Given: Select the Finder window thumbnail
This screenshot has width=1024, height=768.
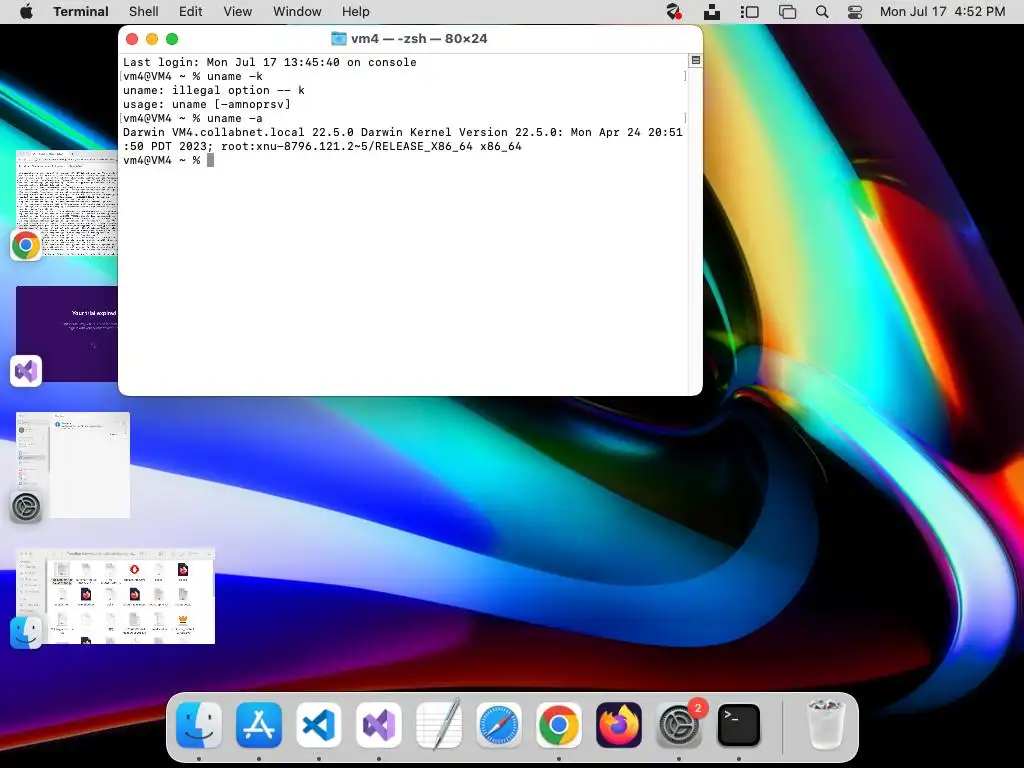Looking at the screenshot, I should pyautogui.click(x=116, y=596).
